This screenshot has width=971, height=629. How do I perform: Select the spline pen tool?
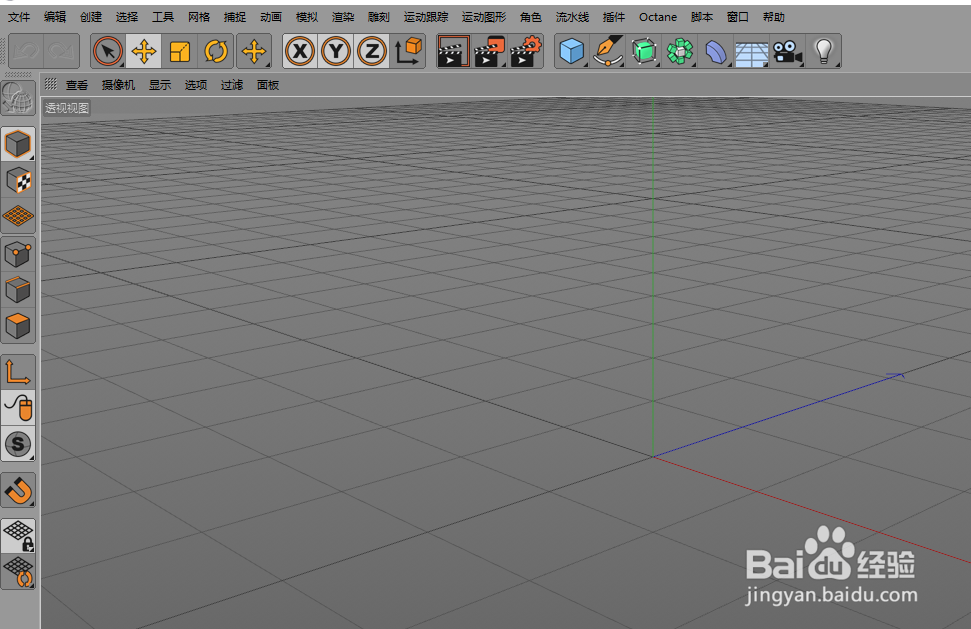pos(607,51)
